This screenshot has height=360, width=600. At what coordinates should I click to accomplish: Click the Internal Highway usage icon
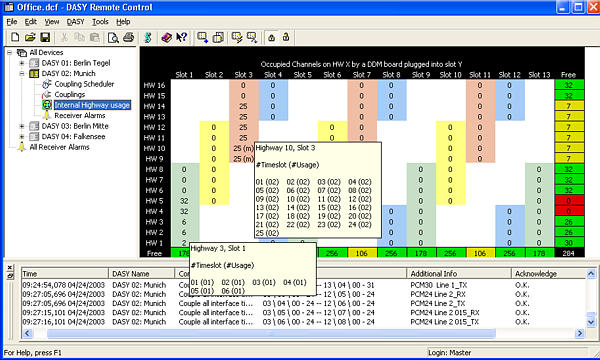coord(47,105)
